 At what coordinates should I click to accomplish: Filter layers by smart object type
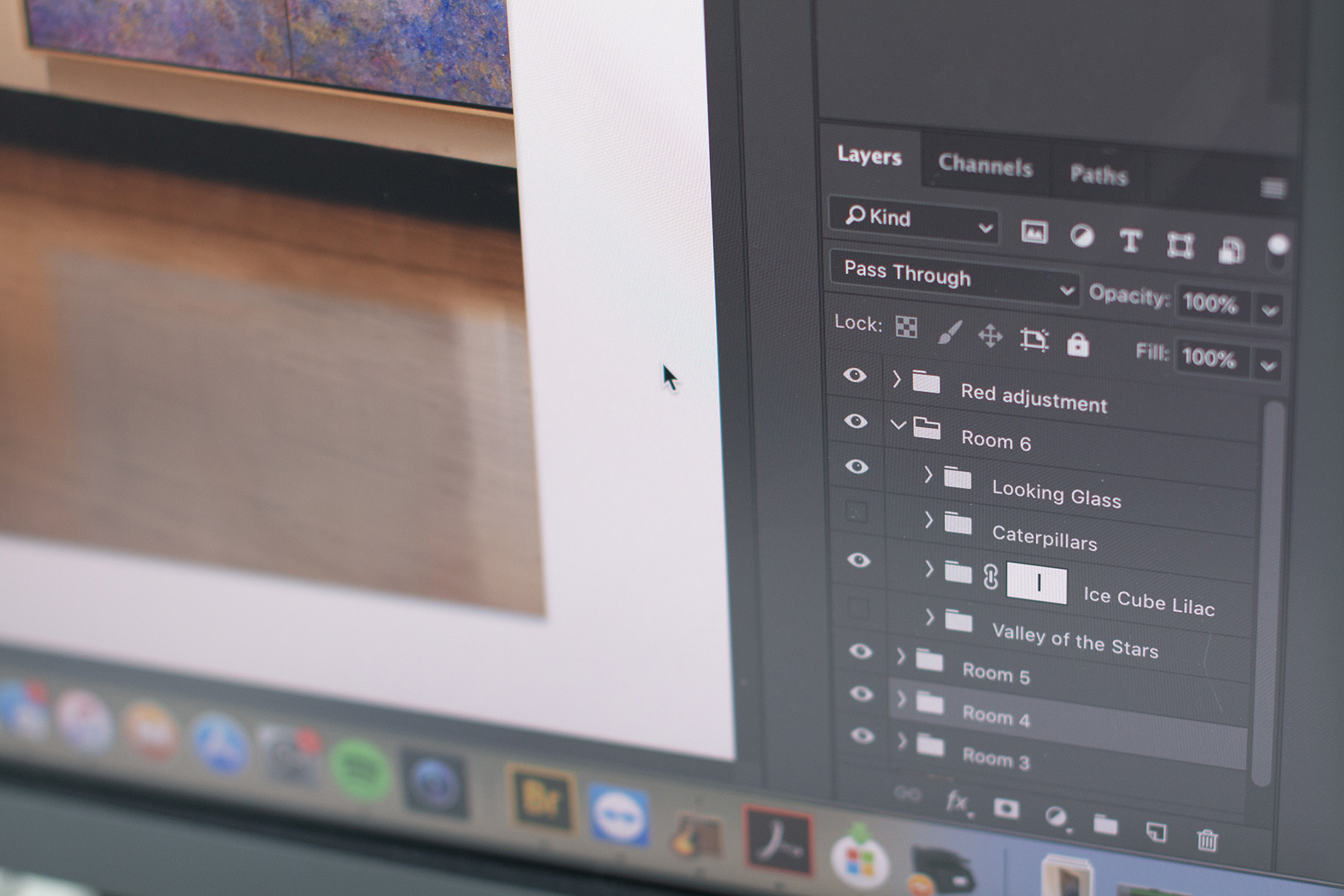pos(1231,250)
